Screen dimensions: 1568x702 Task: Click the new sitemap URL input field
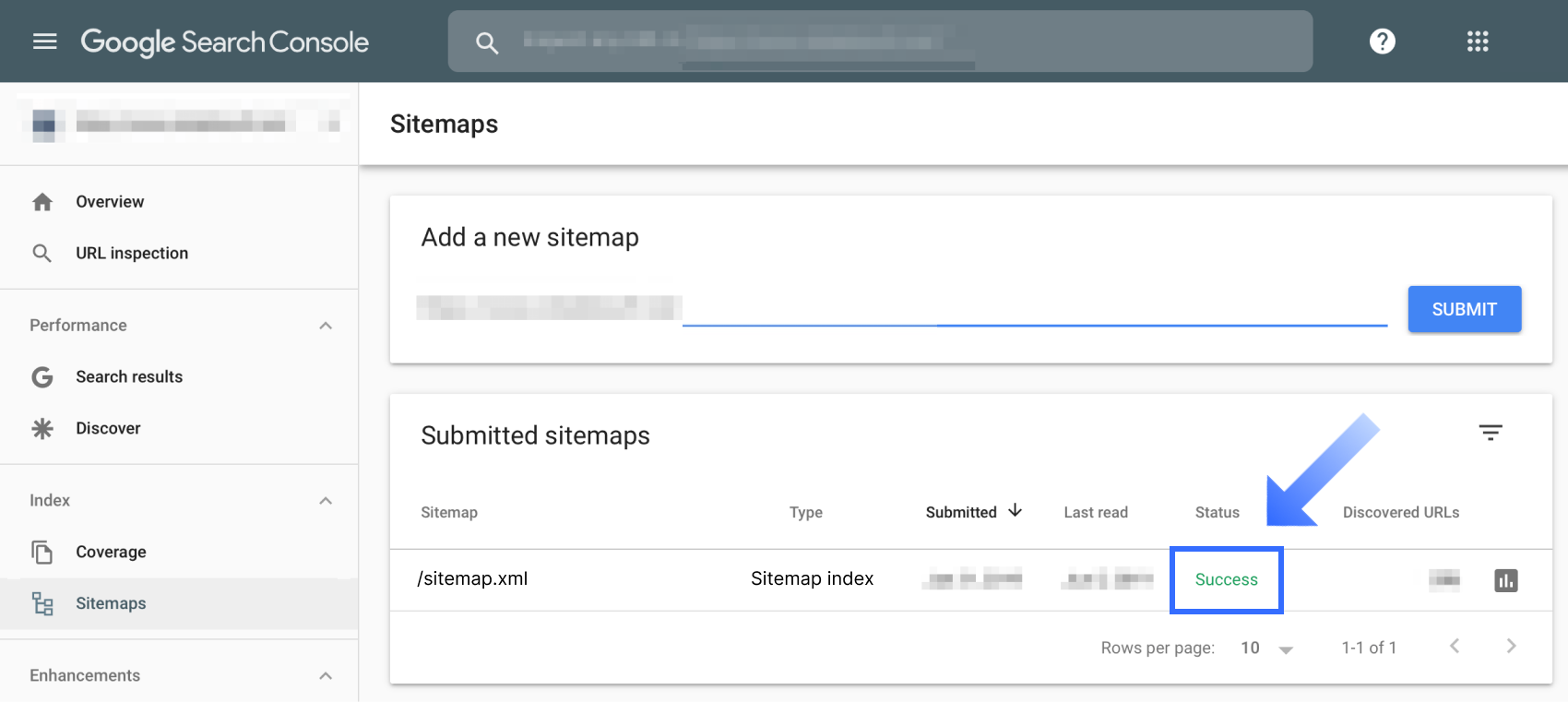point(1033,308)
